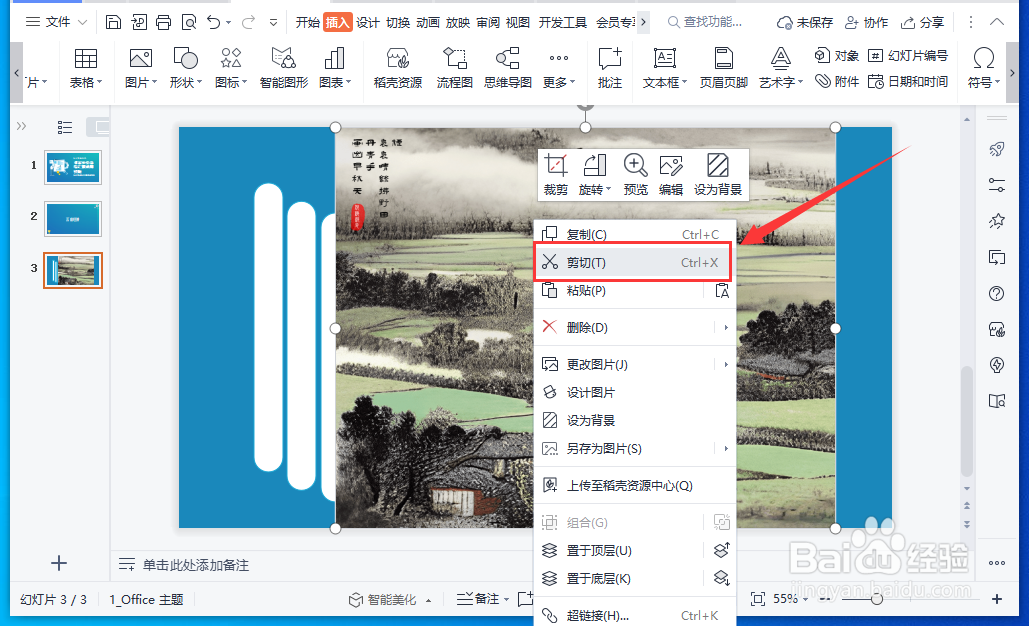Click the Redo arrow icon
1029x626 pixels.
pyautogui.click(x=248, y=22)
